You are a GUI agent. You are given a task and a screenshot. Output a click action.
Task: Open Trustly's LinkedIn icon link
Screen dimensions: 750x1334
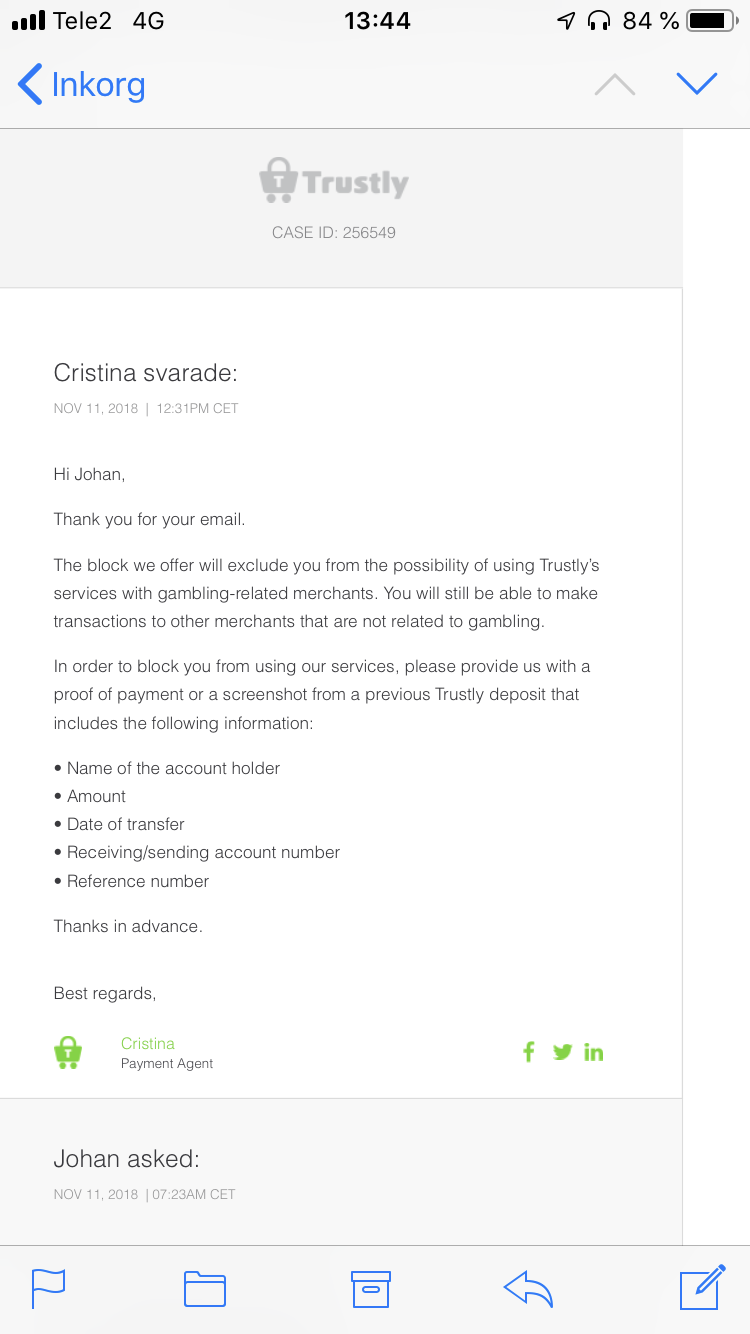point(594,1052)
